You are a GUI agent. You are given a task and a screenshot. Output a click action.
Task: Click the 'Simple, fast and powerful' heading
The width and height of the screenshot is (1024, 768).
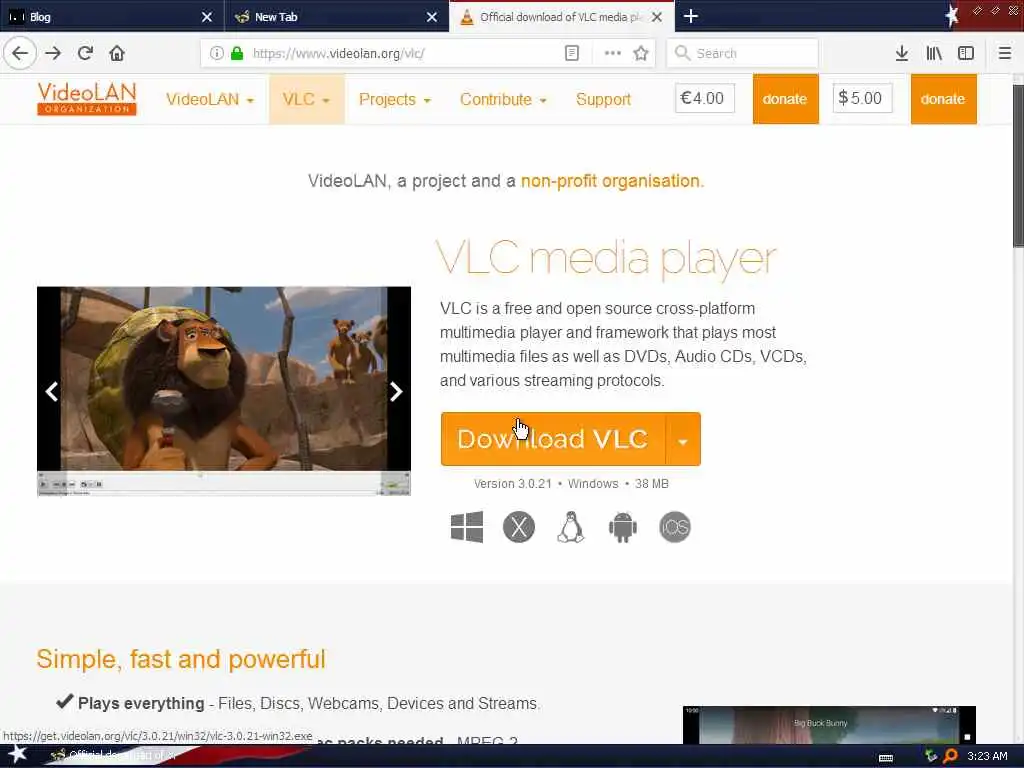point(181,659)
